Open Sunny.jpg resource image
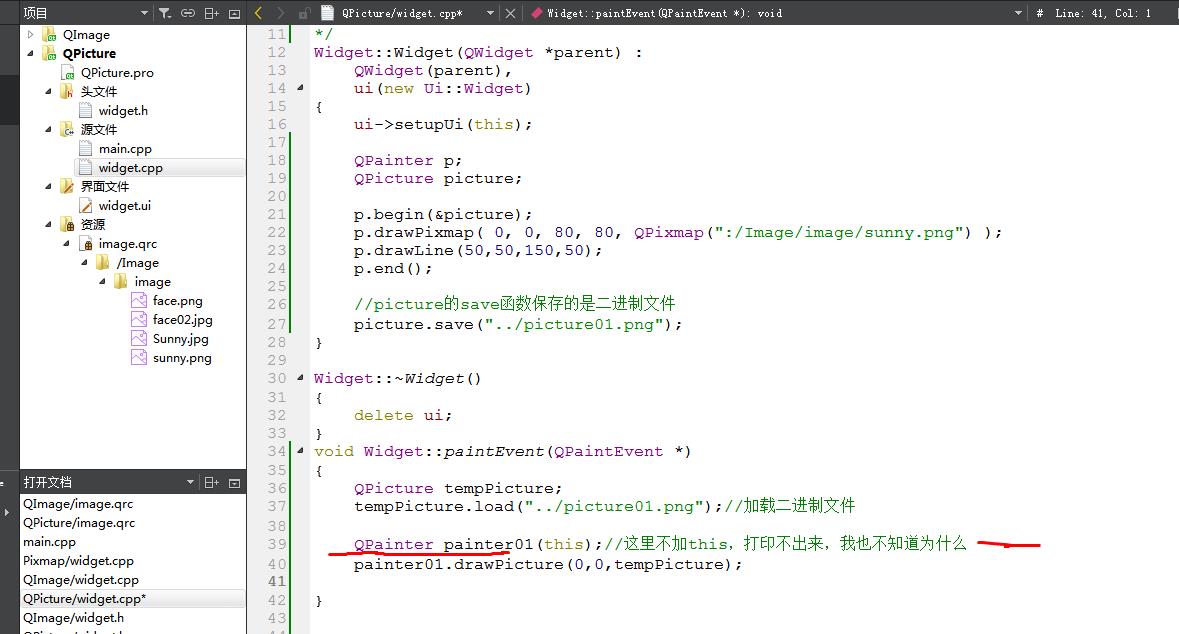This screenshot has height=634, width=1179. coord(180,339)
